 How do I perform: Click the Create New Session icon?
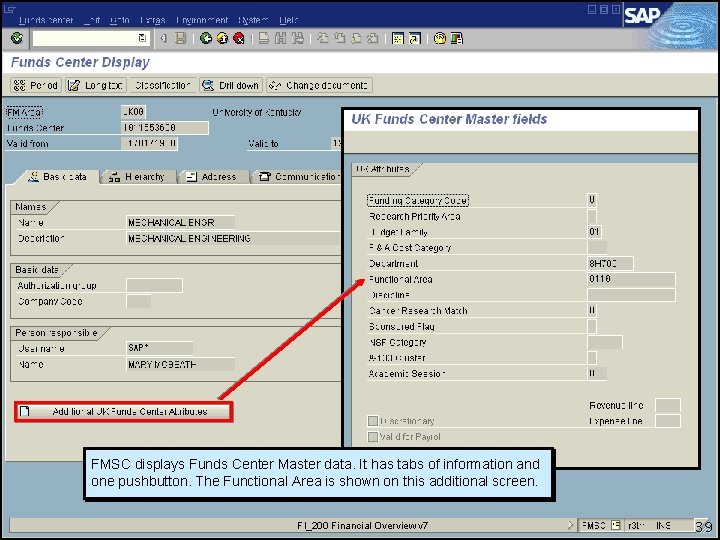[x=398, y=38]
